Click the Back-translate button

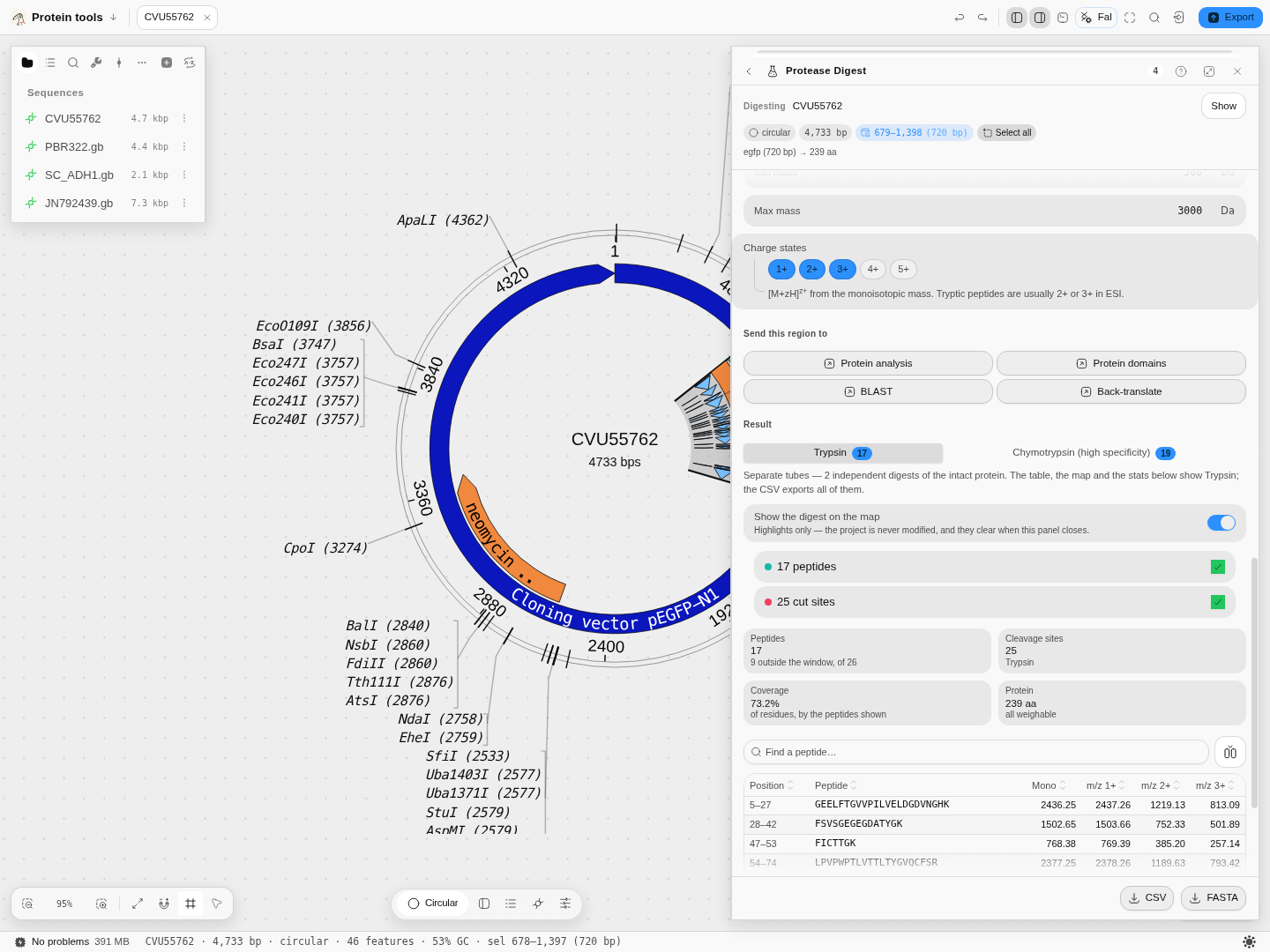(x=1121, y=391)
